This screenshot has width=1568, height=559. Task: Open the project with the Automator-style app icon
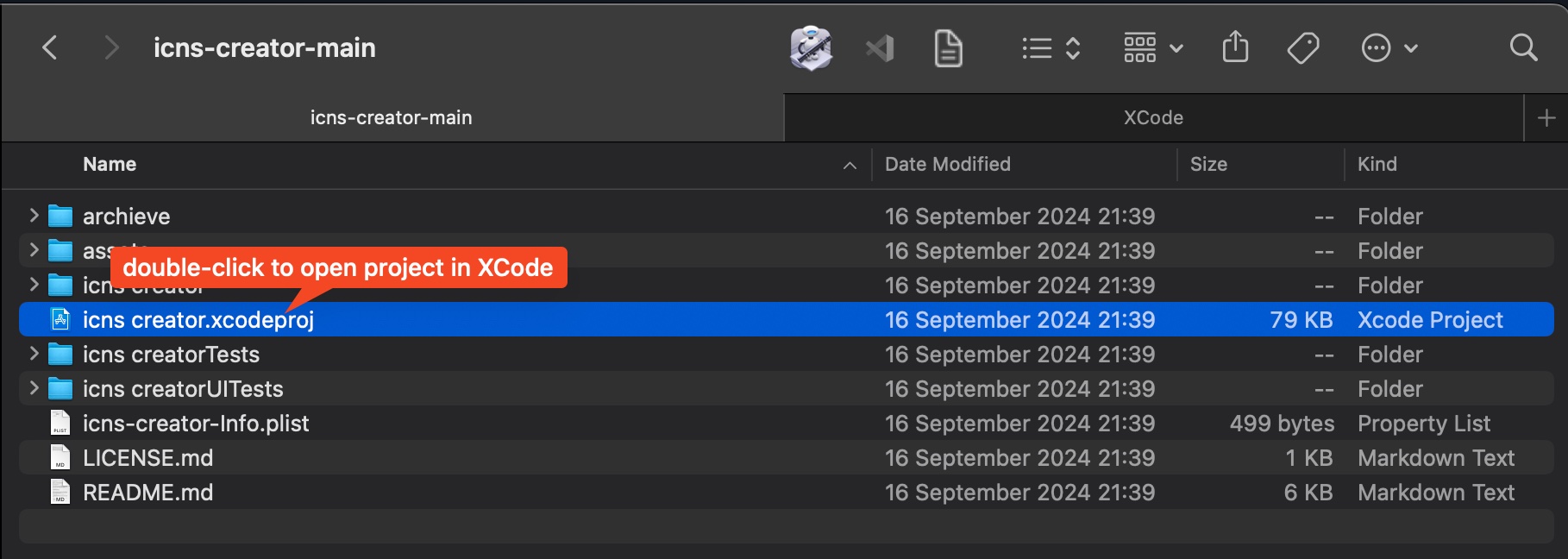pyautogui.click(x=811, y=47)
